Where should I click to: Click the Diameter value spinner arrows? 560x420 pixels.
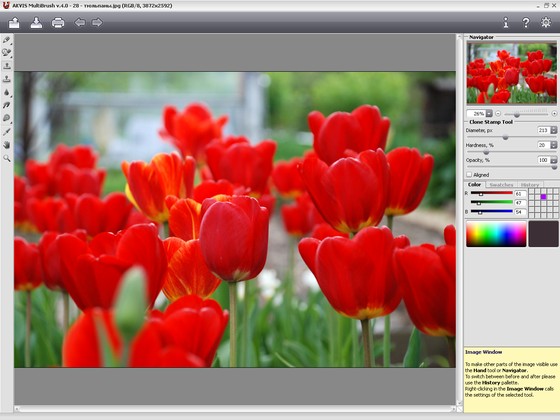pos(554,130)
